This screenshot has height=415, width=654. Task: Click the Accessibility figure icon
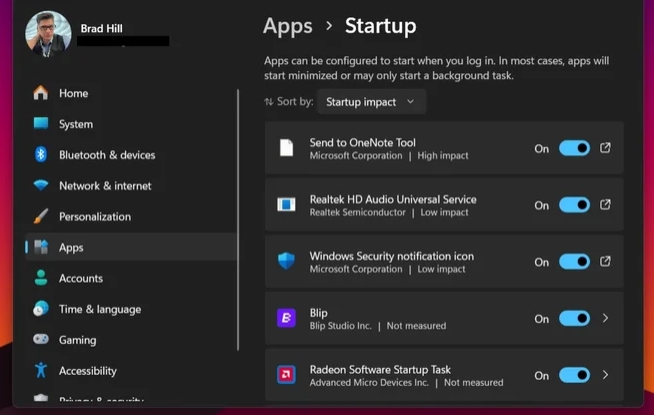(41, 370)
